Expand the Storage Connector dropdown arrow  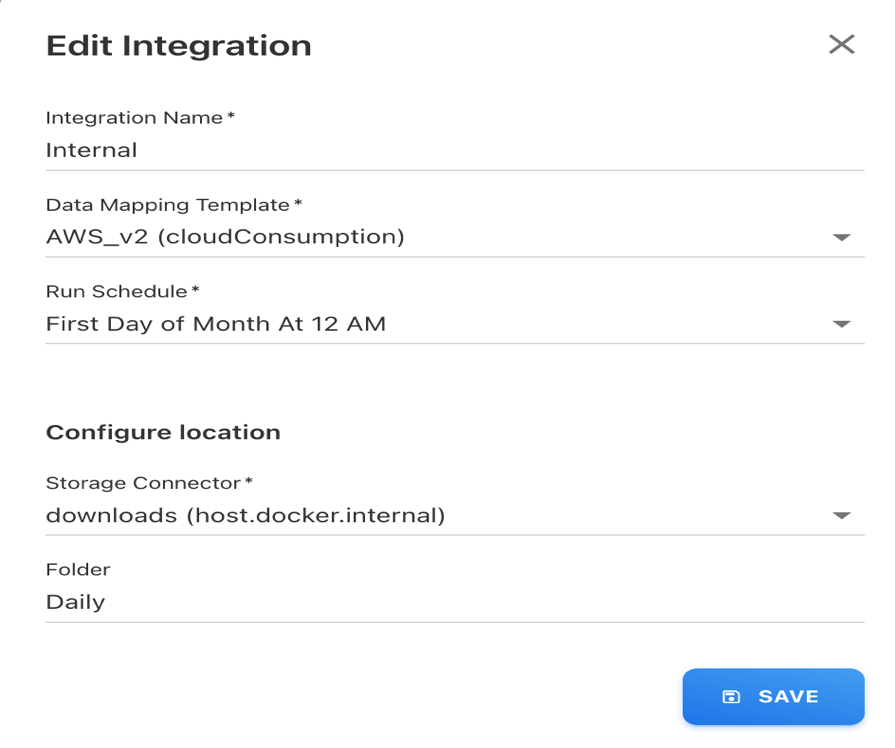[841, 516]
